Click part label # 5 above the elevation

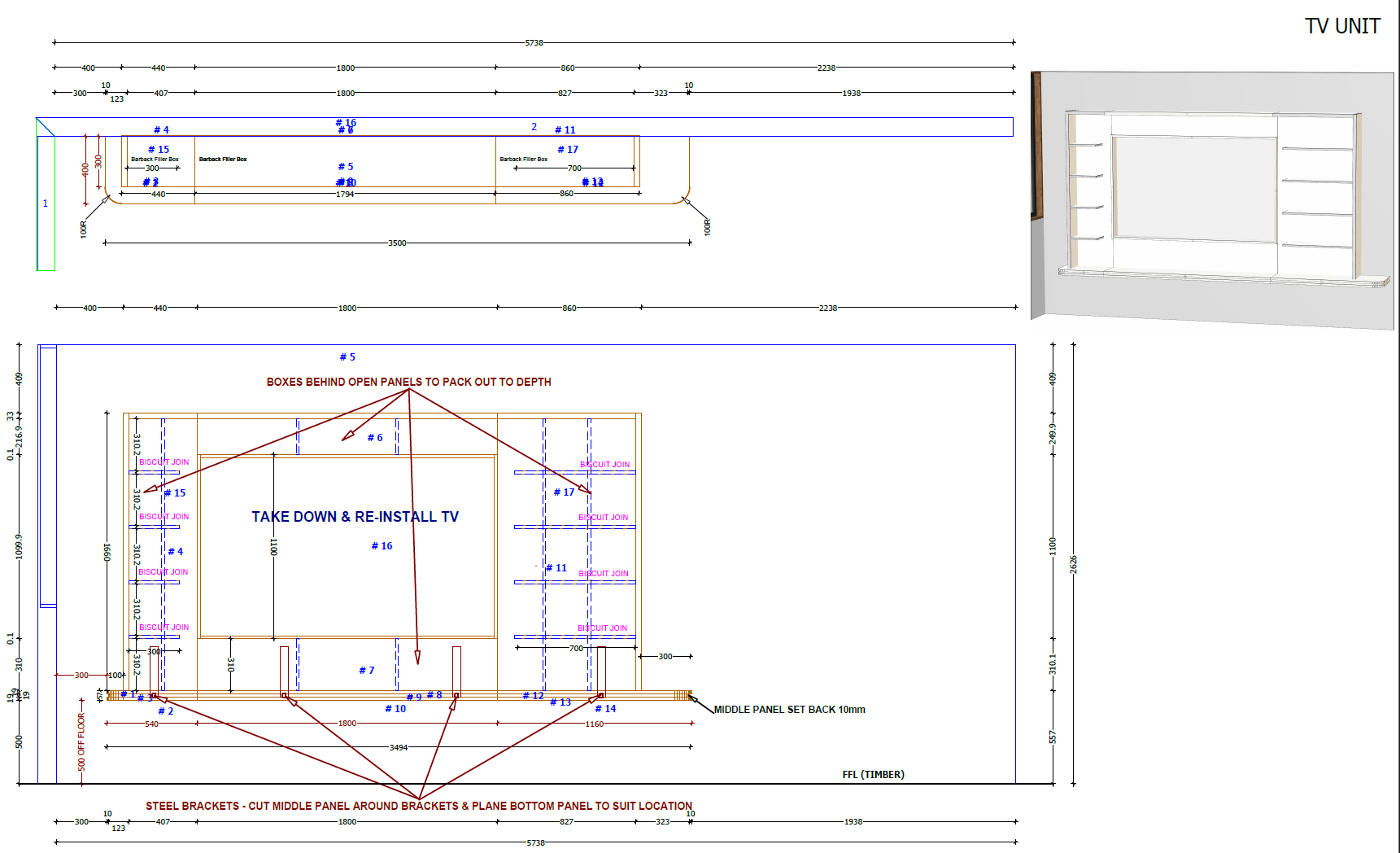[347, 357]
